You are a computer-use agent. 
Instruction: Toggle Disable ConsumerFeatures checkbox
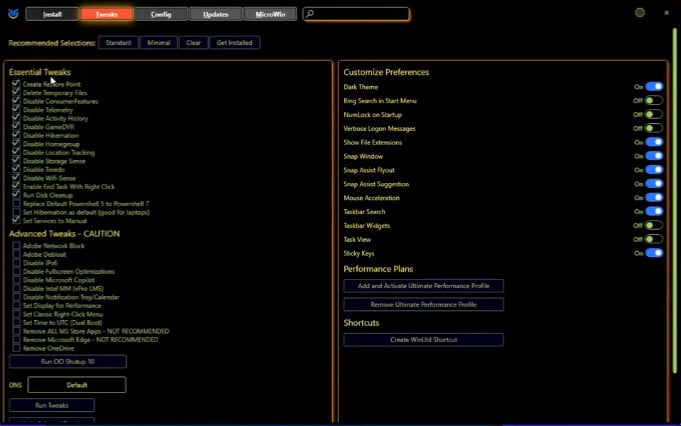point(16,101)
